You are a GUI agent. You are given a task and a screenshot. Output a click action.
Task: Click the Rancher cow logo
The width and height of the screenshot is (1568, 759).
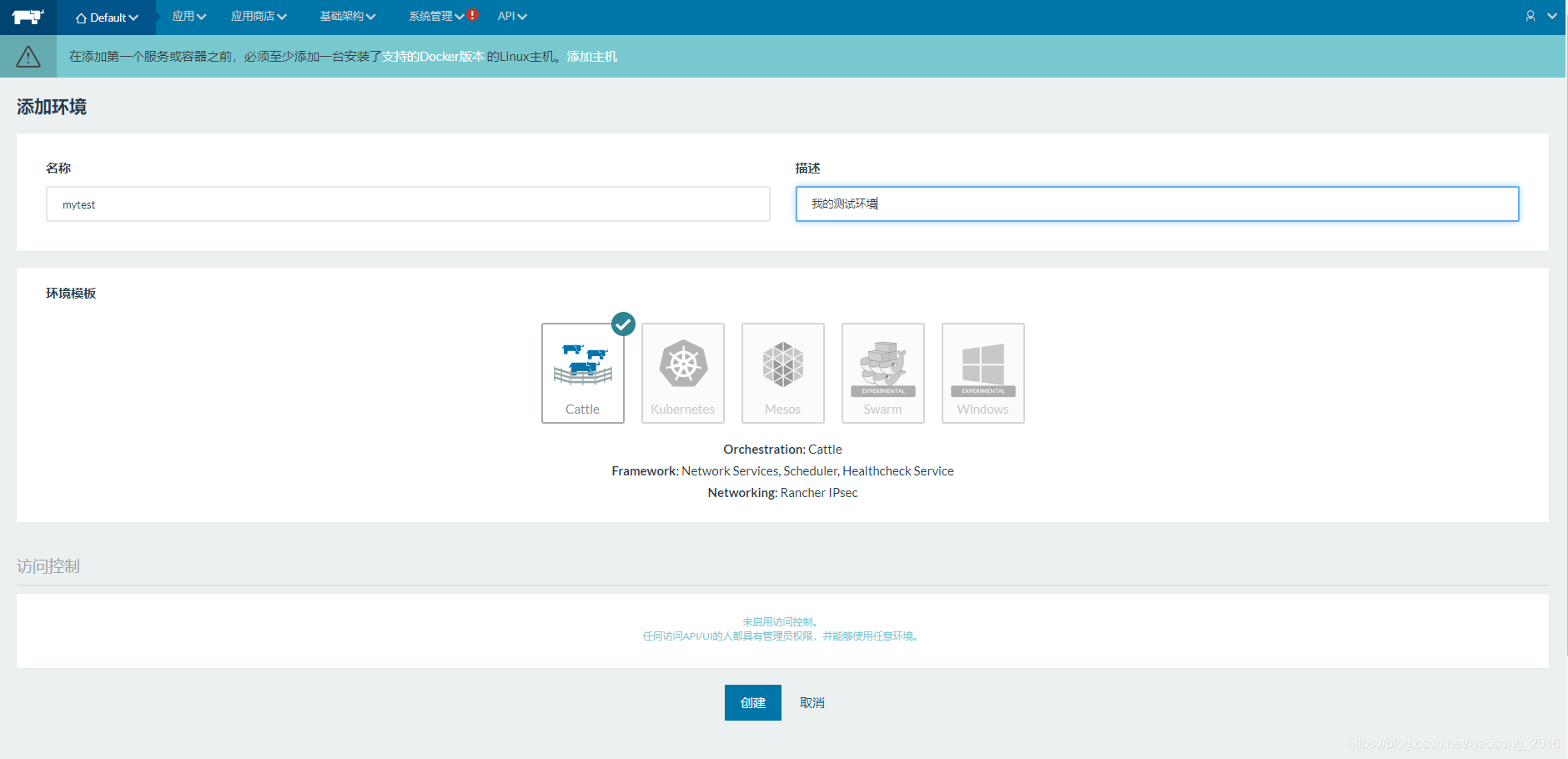(x=28, y=17)
